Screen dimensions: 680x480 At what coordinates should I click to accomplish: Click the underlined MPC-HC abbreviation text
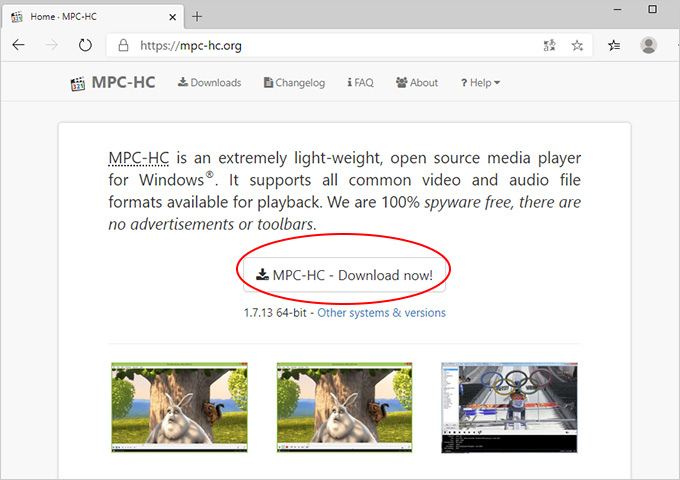click(x=138, y=158)
